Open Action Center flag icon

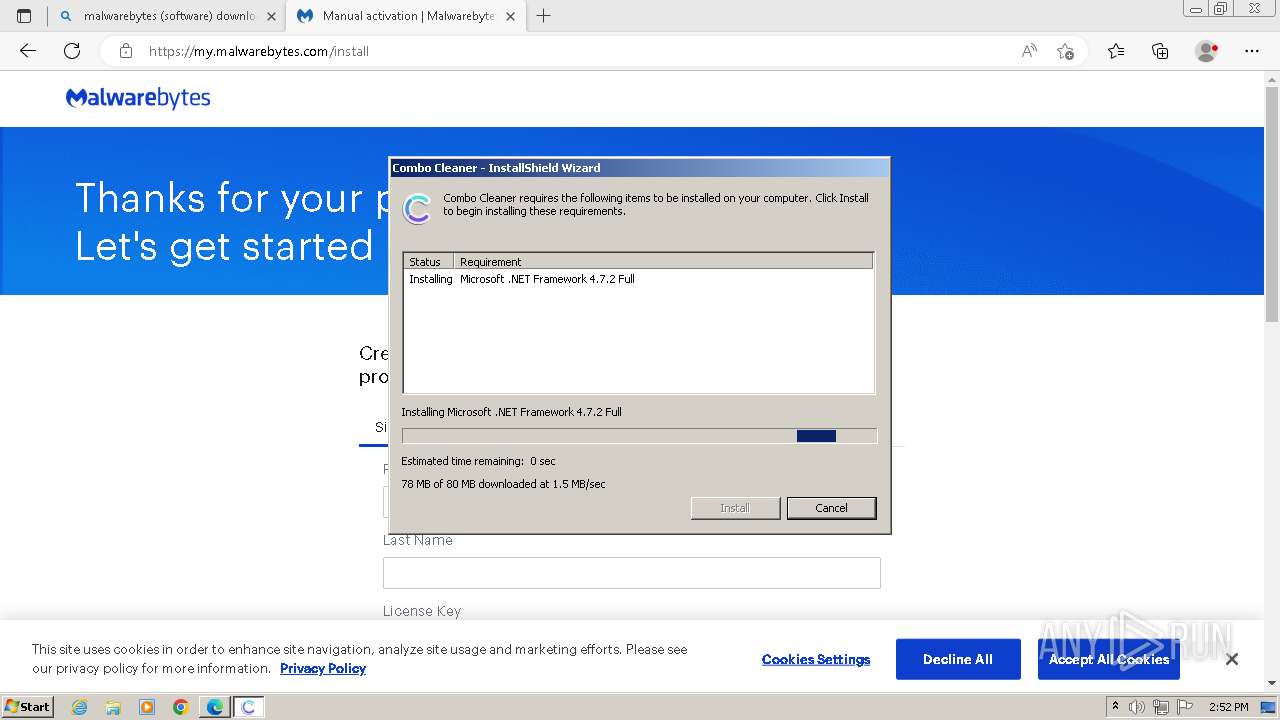(1184, 707)
